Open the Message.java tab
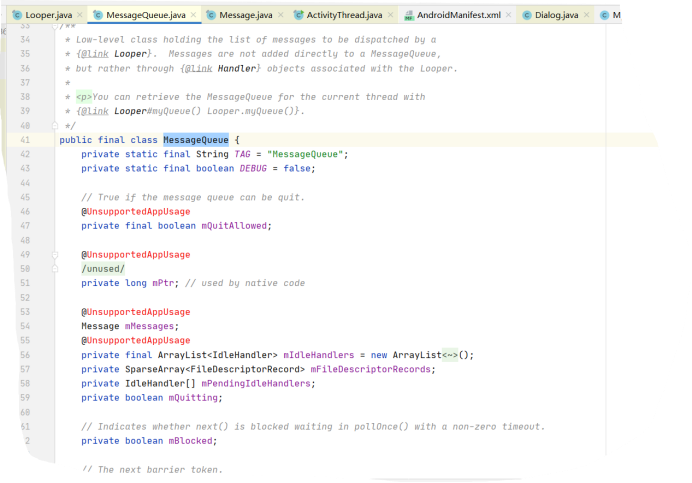Image resolution: width=692 pixels, height=483 pixels. point(245,15)
